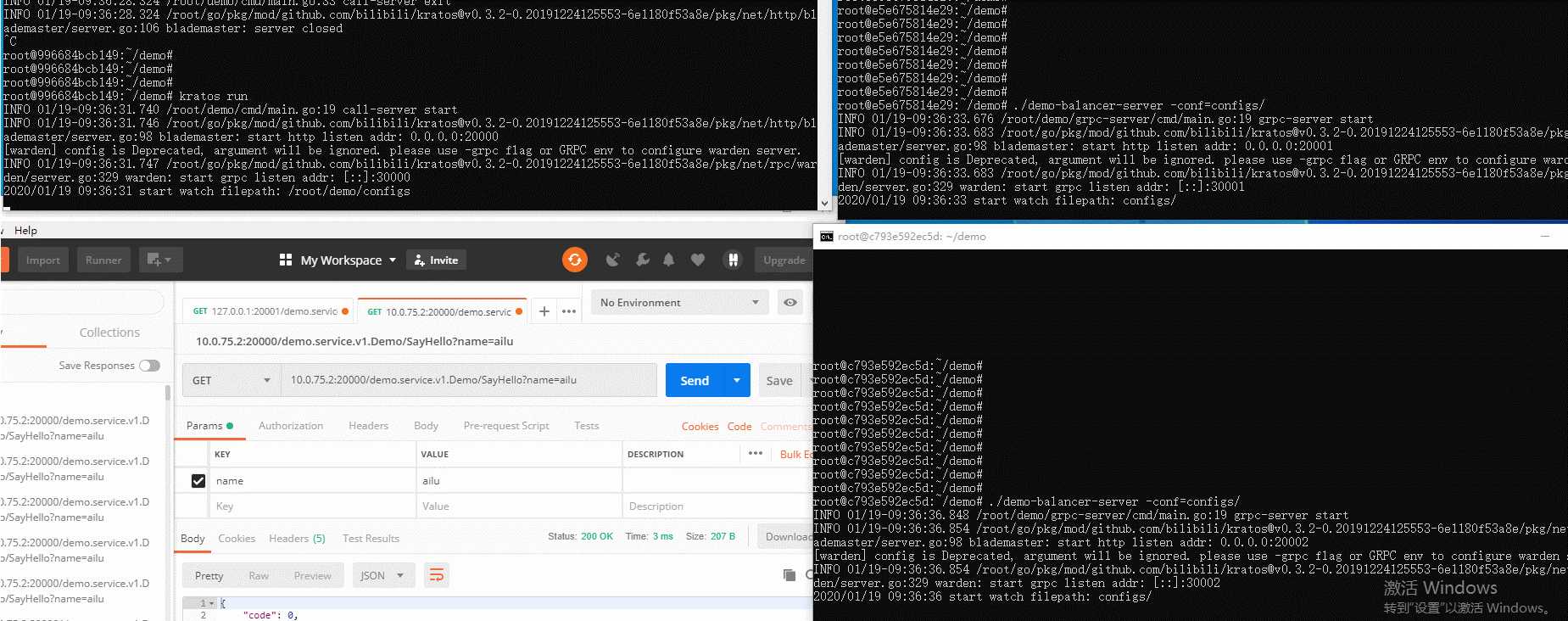Select Raw response view
Screen dimensions: 1568x621
tap(259, 575)
